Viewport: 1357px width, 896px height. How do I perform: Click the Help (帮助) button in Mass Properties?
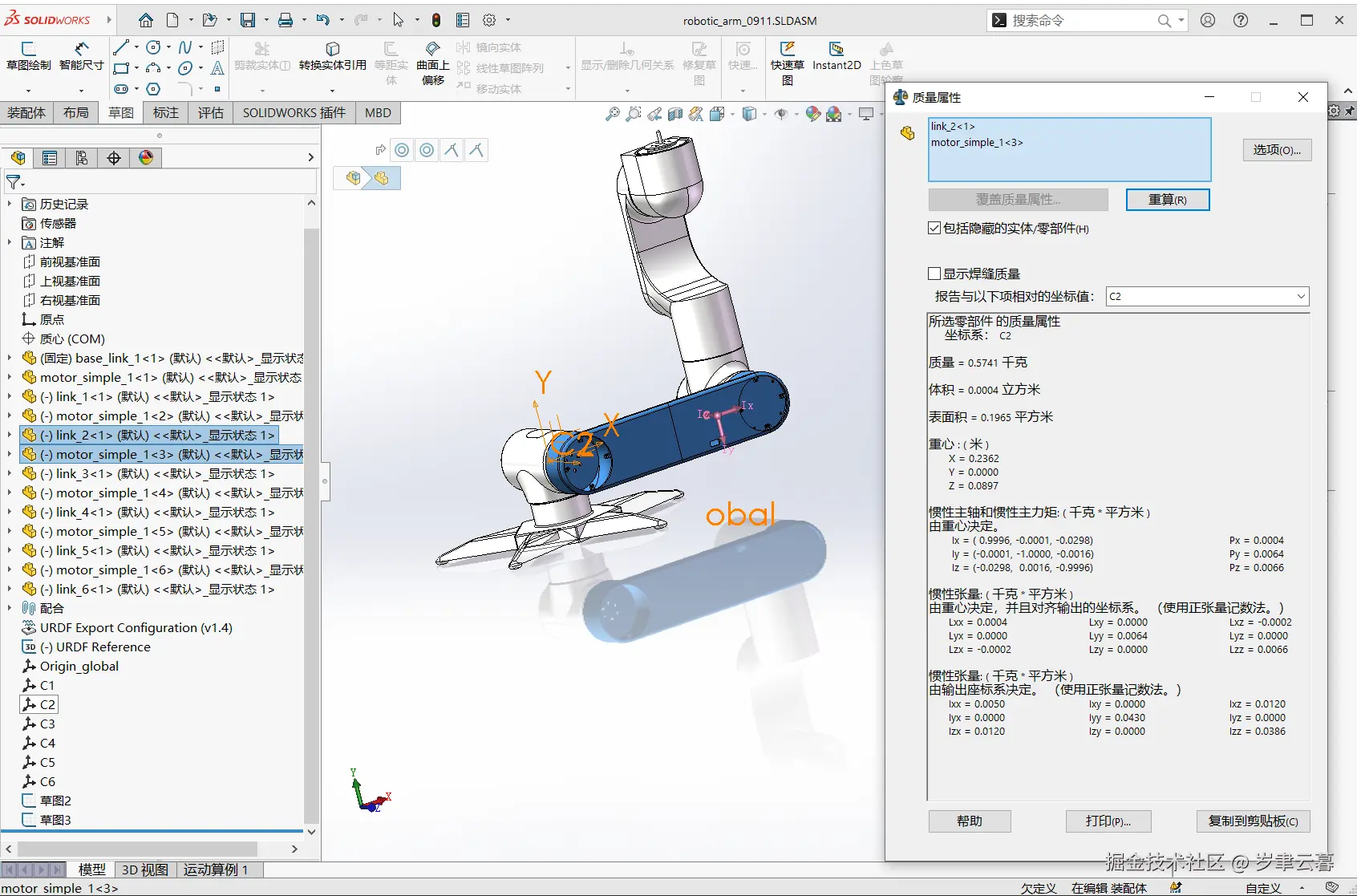[x=970, y=821]
